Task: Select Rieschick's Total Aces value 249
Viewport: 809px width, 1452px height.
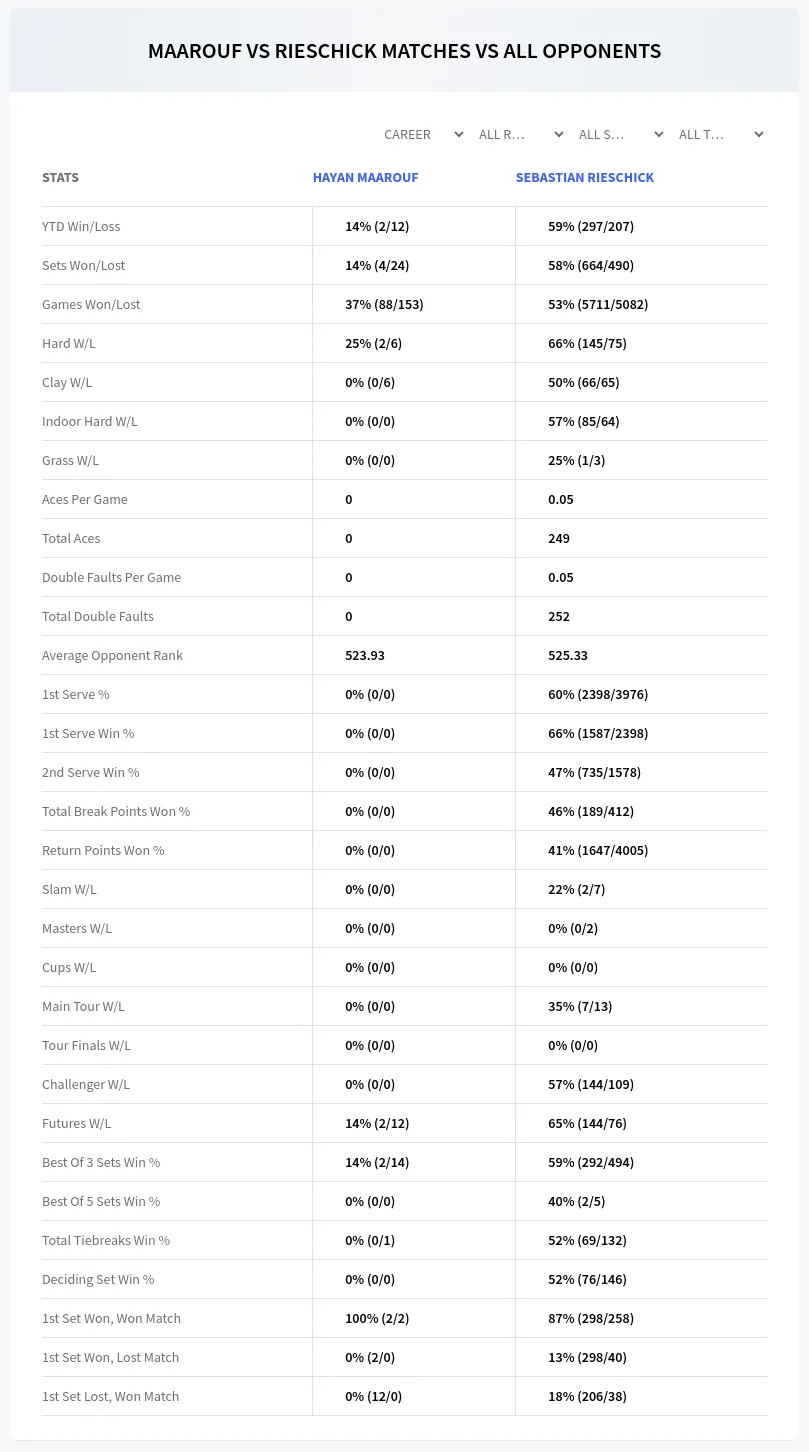Action: pyautogui.click(x=559, y=538)
